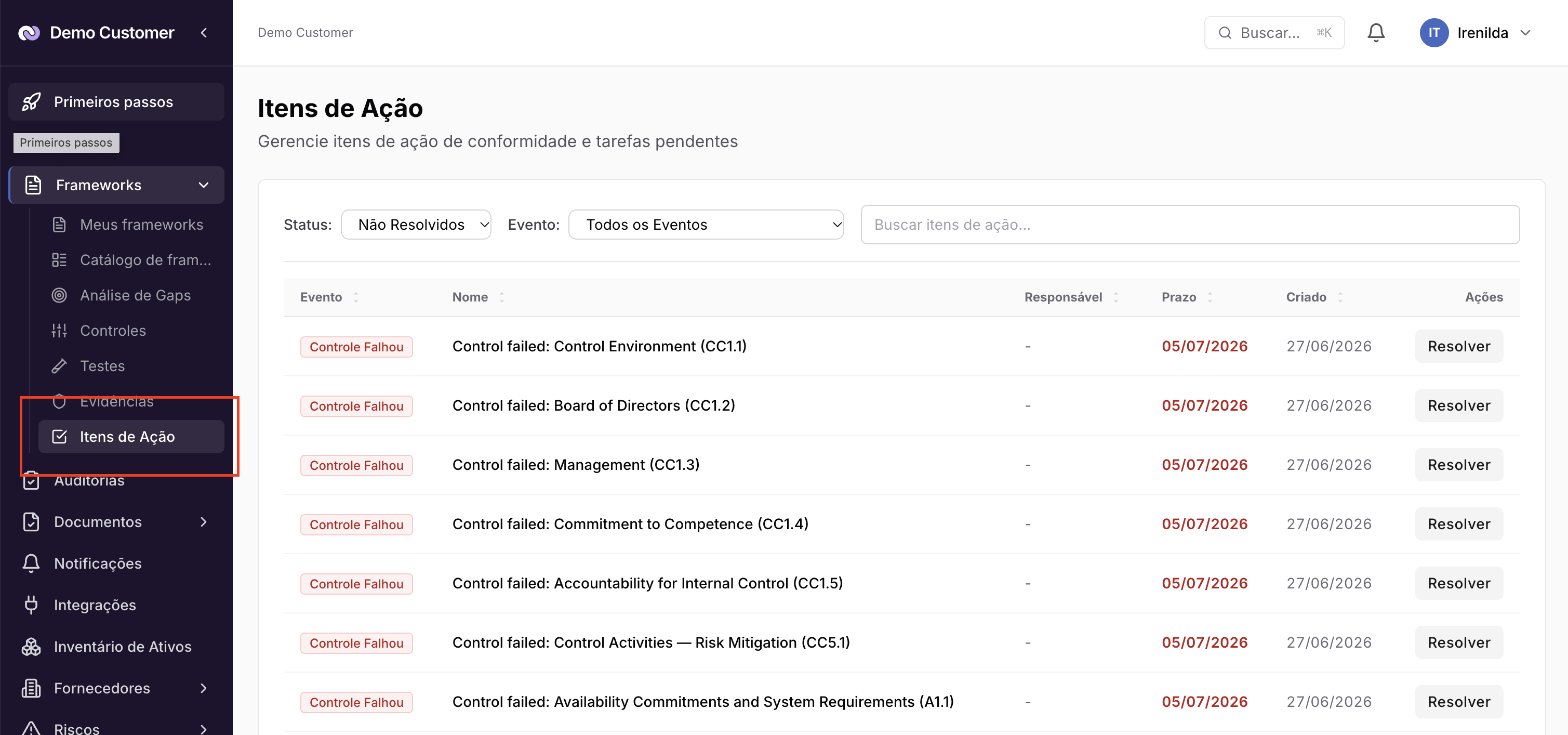Open the Status dropdown Não Resolvidos
This screenshot has width=1568, height=735.
tap(416, 225)
